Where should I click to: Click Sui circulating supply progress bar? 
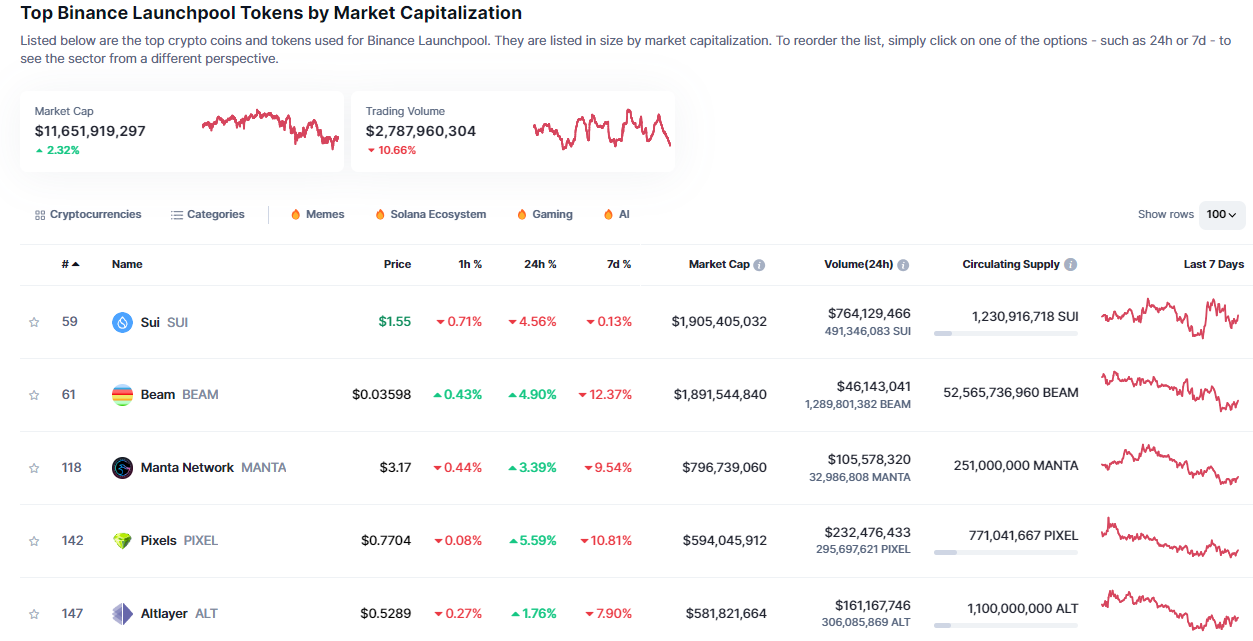click(x=1005, y=333)
